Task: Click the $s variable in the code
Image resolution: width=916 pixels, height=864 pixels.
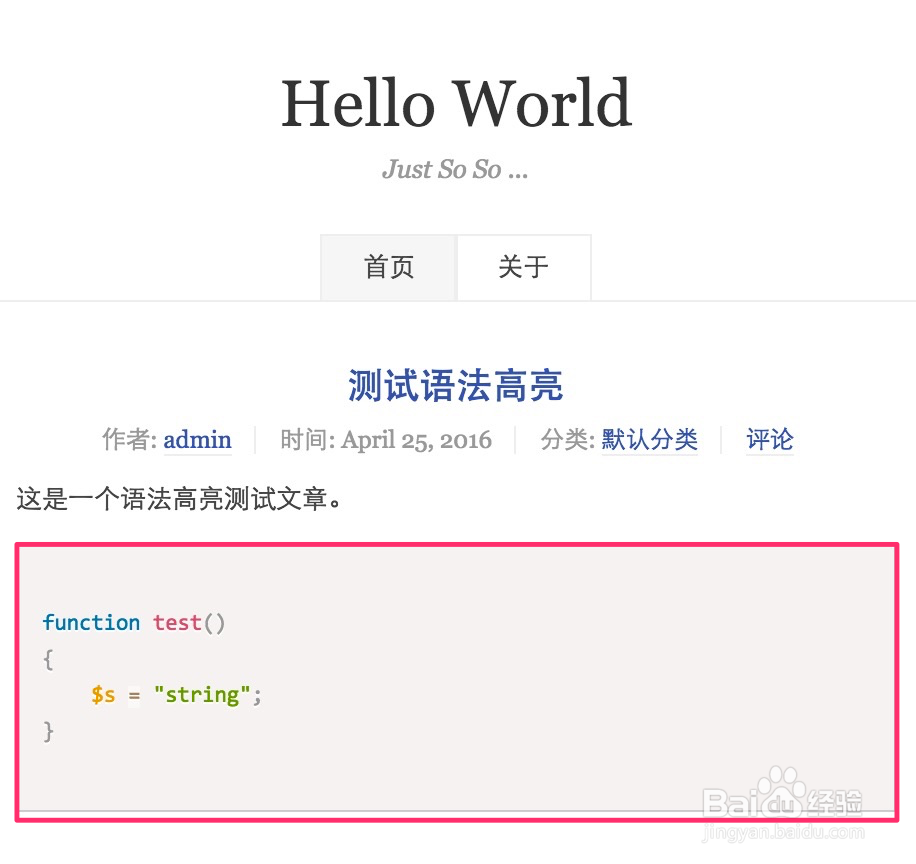Action: (x=104, y=694)
